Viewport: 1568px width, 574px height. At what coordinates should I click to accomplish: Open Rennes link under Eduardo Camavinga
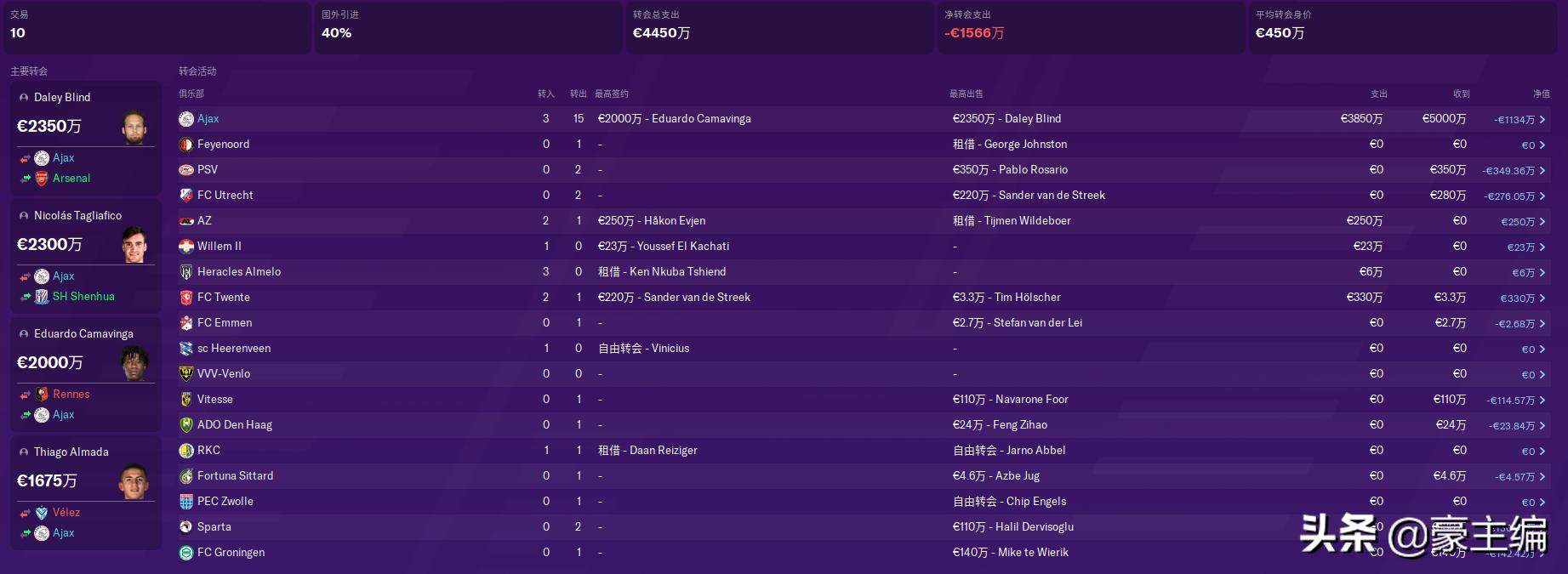(x=71, y=395)
